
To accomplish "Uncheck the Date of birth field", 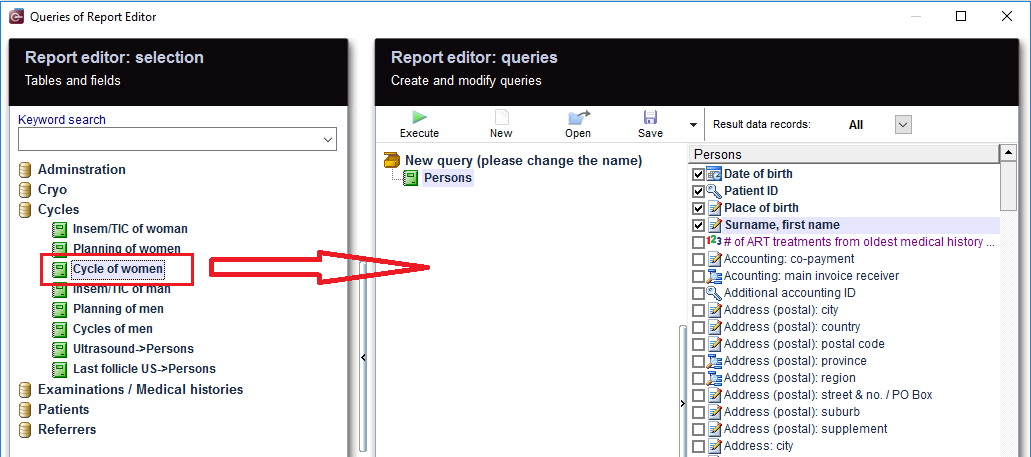I will [698, 174].
